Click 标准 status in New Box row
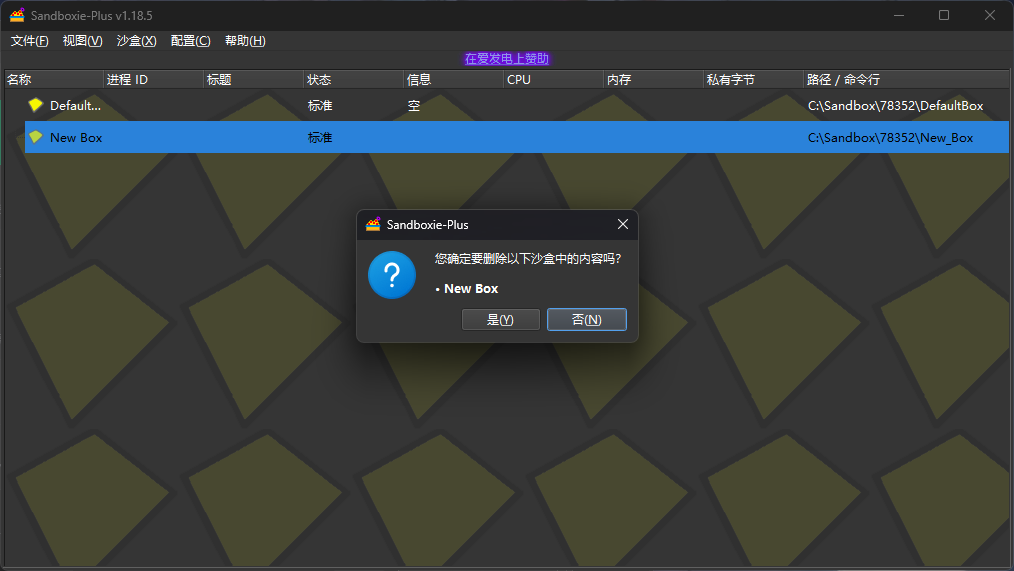The height and width of the screenshot is (571, 1014). point(320,138)
